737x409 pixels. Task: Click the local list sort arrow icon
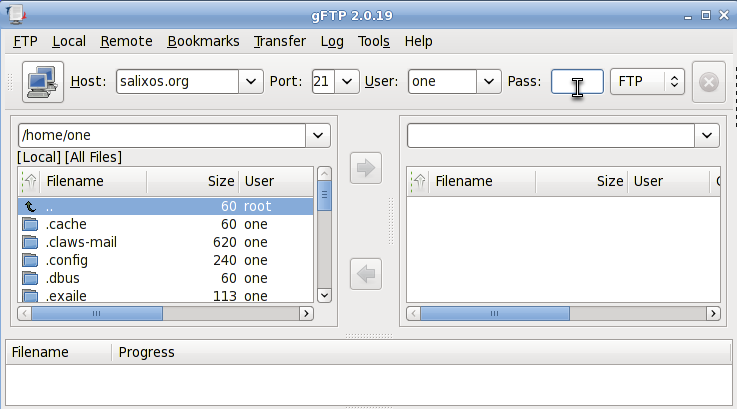pyautogui.click(x=31, y=181)
